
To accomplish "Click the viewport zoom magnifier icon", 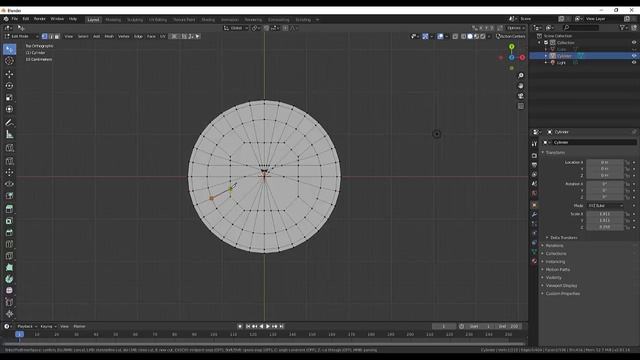I will click(x=521, y=76).
